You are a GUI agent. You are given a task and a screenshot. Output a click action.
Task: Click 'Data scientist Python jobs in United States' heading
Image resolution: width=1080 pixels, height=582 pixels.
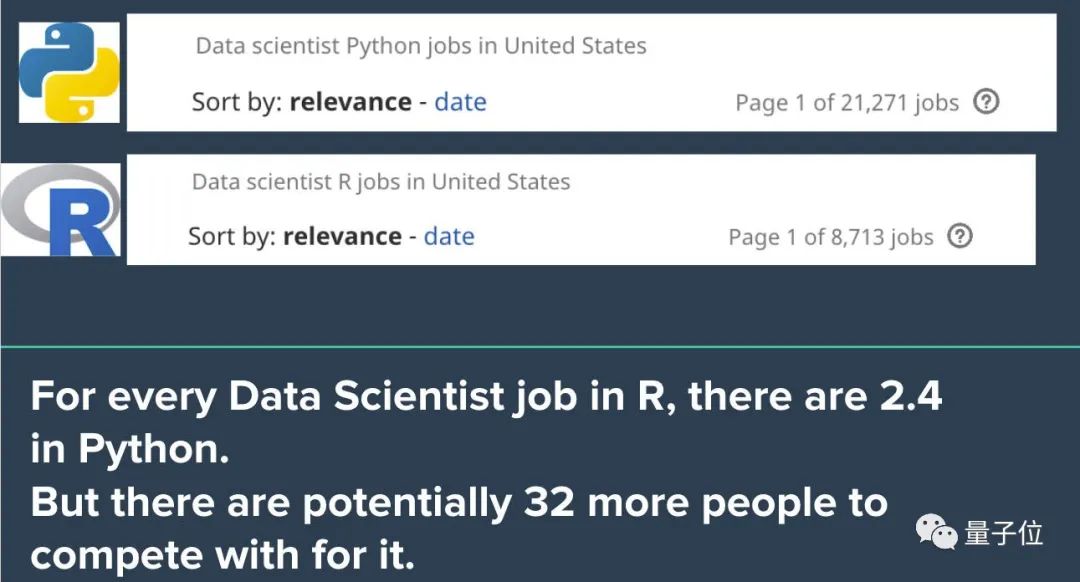[420, 46]
